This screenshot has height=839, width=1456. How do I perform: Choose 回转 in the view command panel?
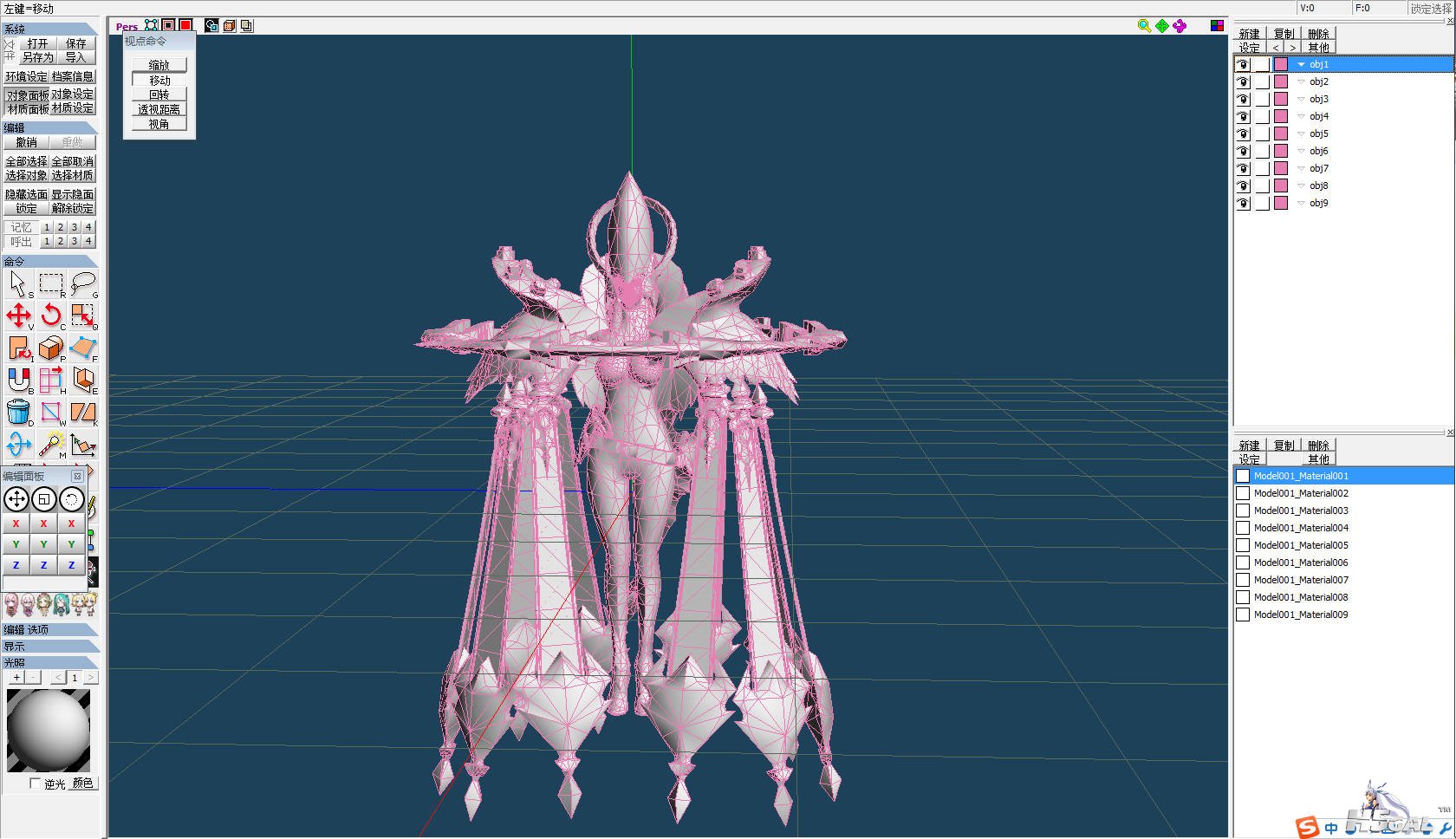(x=159, y=94)
